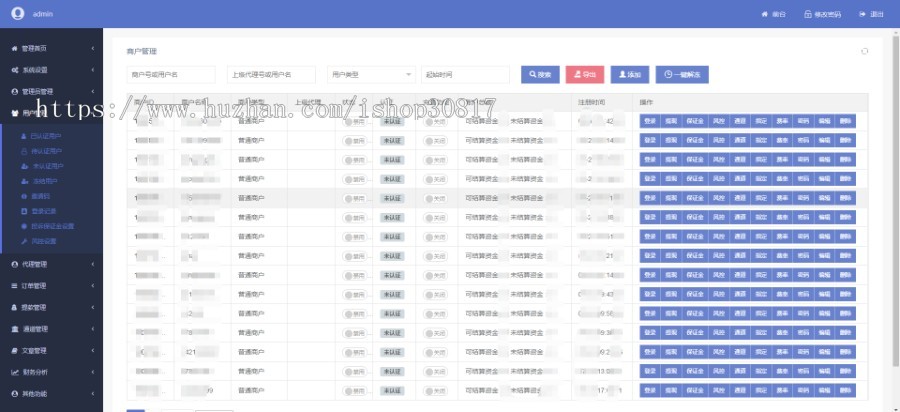Click the 通道管理 bank icon in sidebar

point(14,329)
